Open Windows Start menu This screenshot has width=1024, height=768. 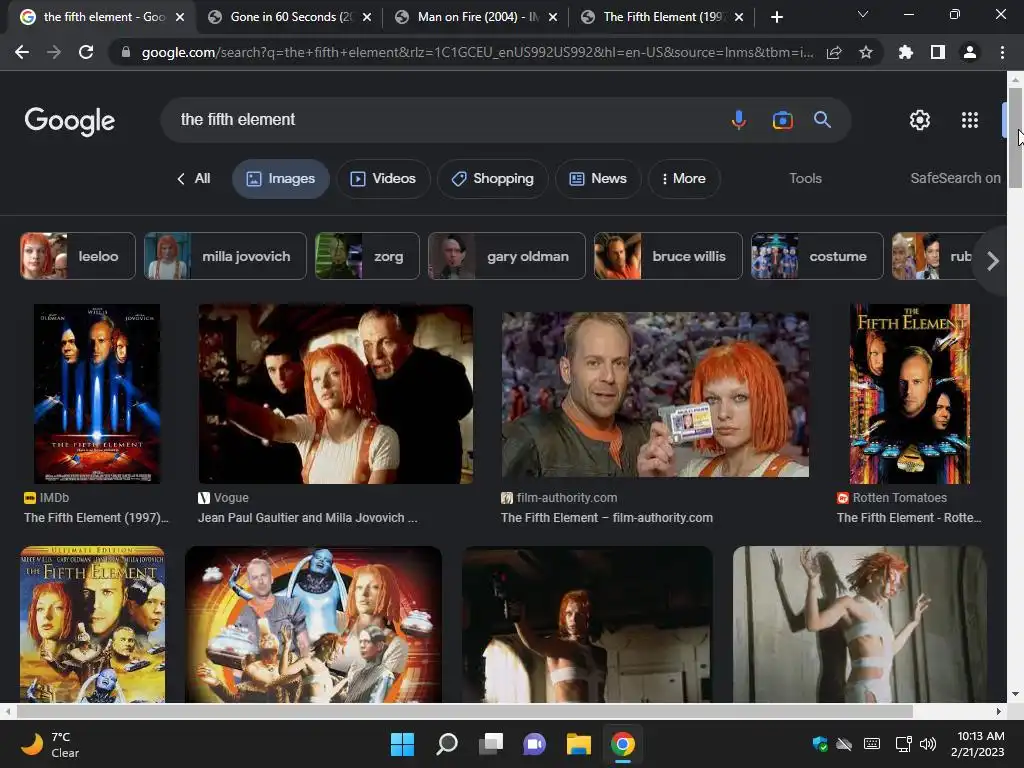(x=402, y=744)
